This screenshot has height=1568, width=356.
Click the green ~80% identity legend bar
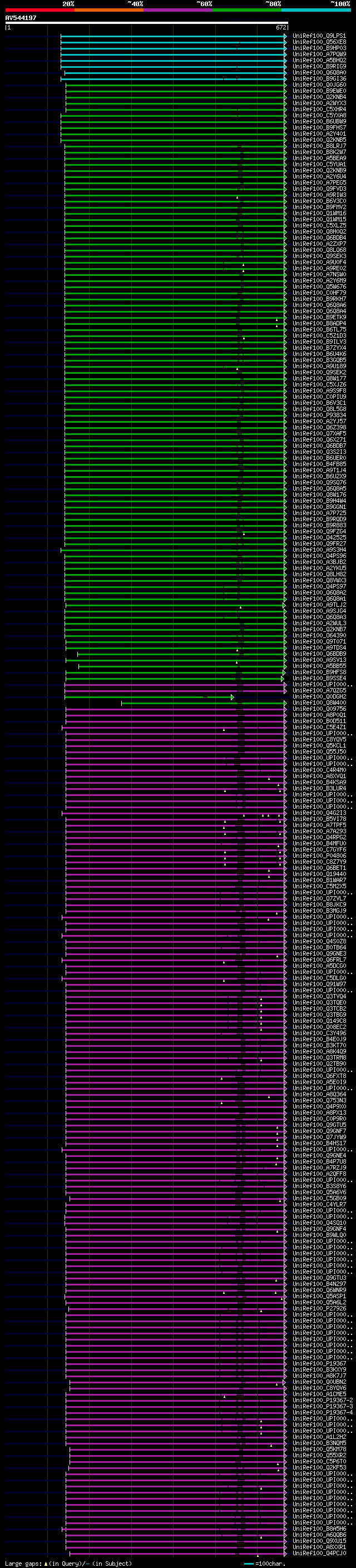pos(247,10)
